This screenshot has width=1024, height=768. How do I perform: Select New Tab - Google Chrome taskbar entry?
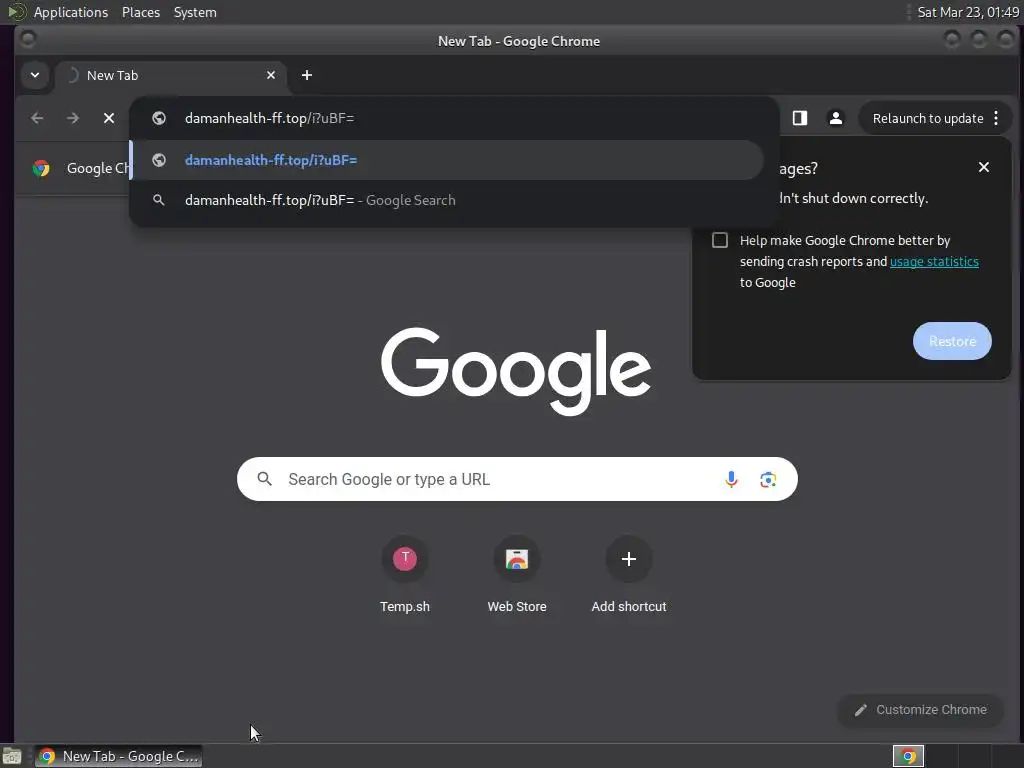point(118,756)
